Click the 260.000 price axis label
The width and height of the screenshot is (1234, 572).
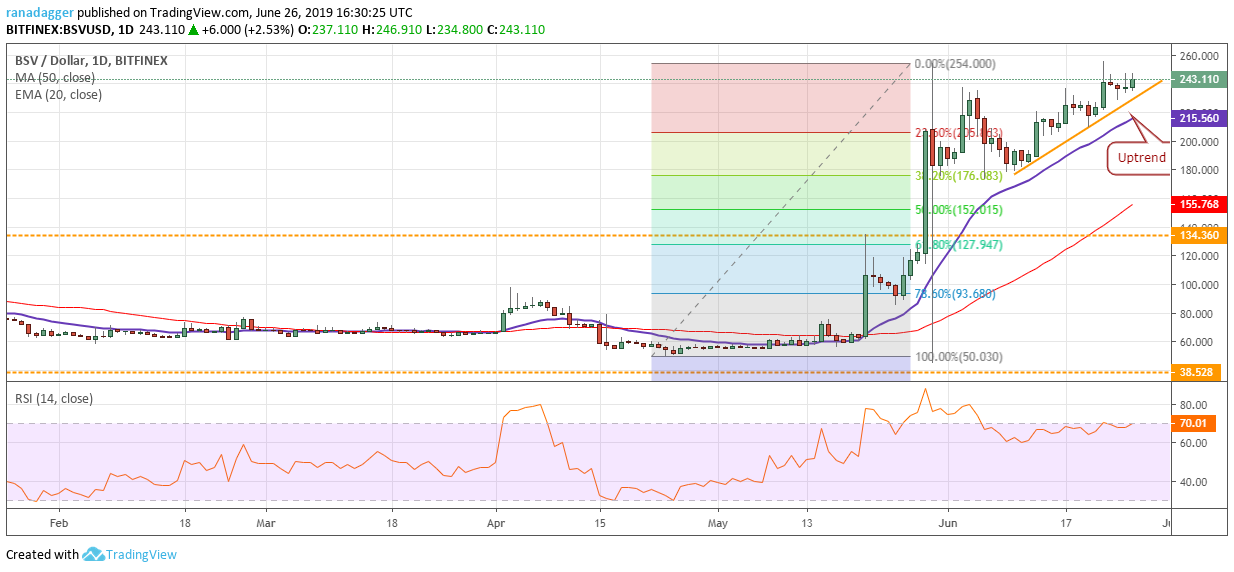[1198, 56]
